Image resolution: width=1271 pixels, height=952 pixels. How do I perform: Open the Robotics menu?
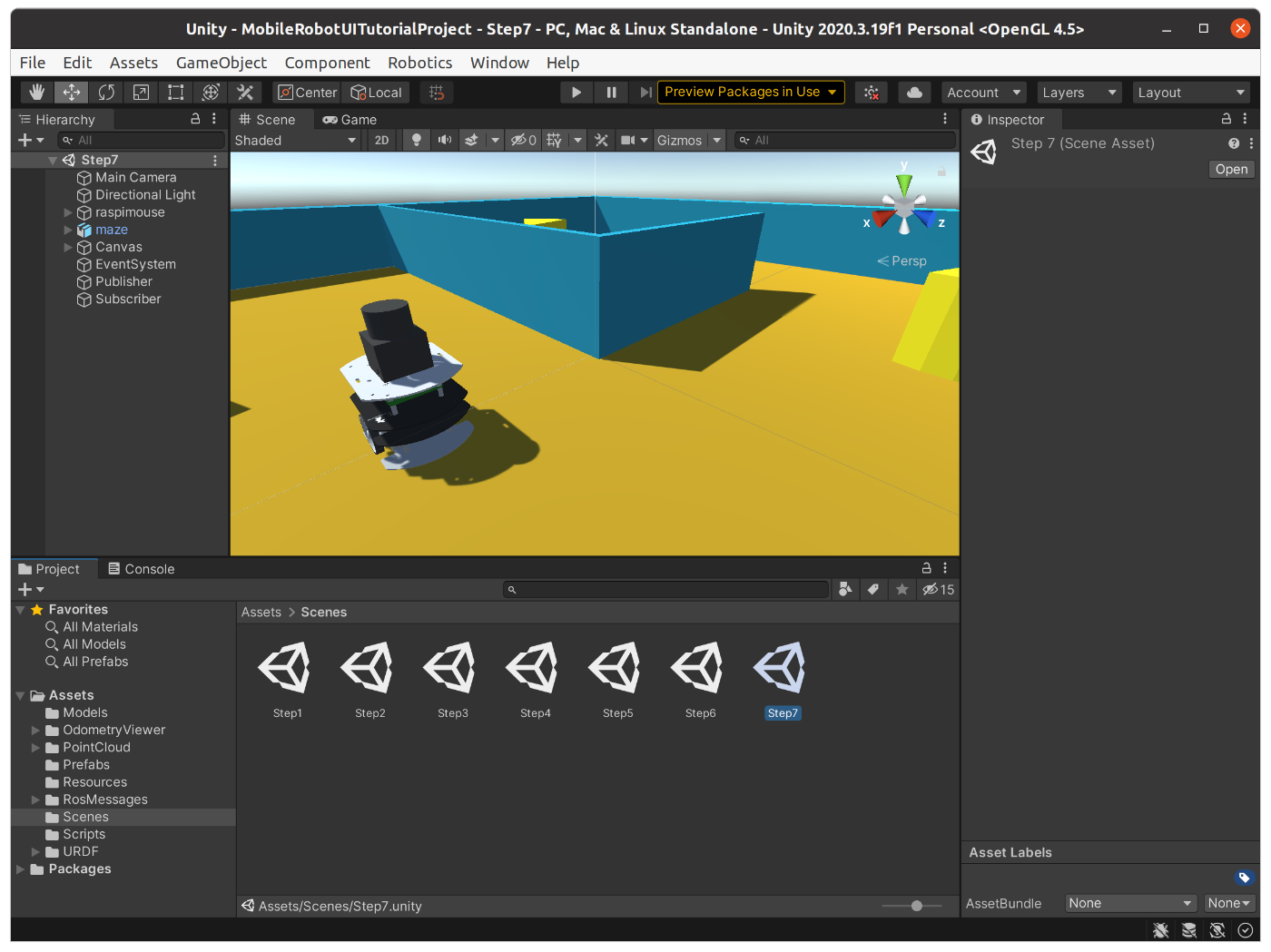pyautogui.click(x=420, y=63)
